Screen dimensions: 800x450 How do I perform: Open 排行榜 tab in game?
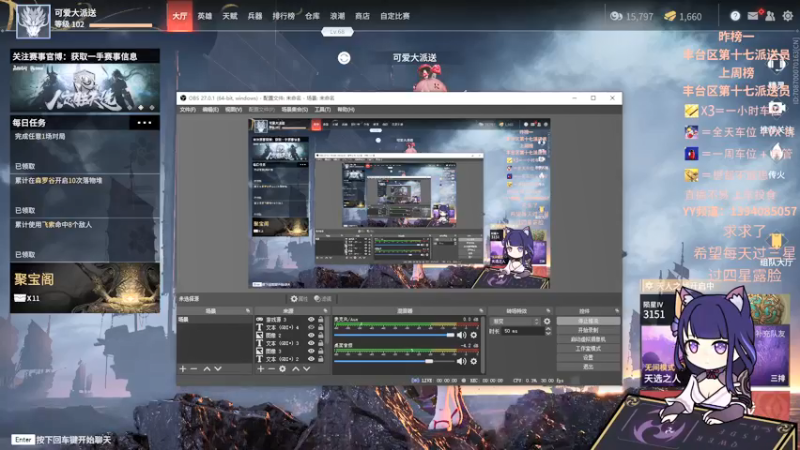click(283, 16)
